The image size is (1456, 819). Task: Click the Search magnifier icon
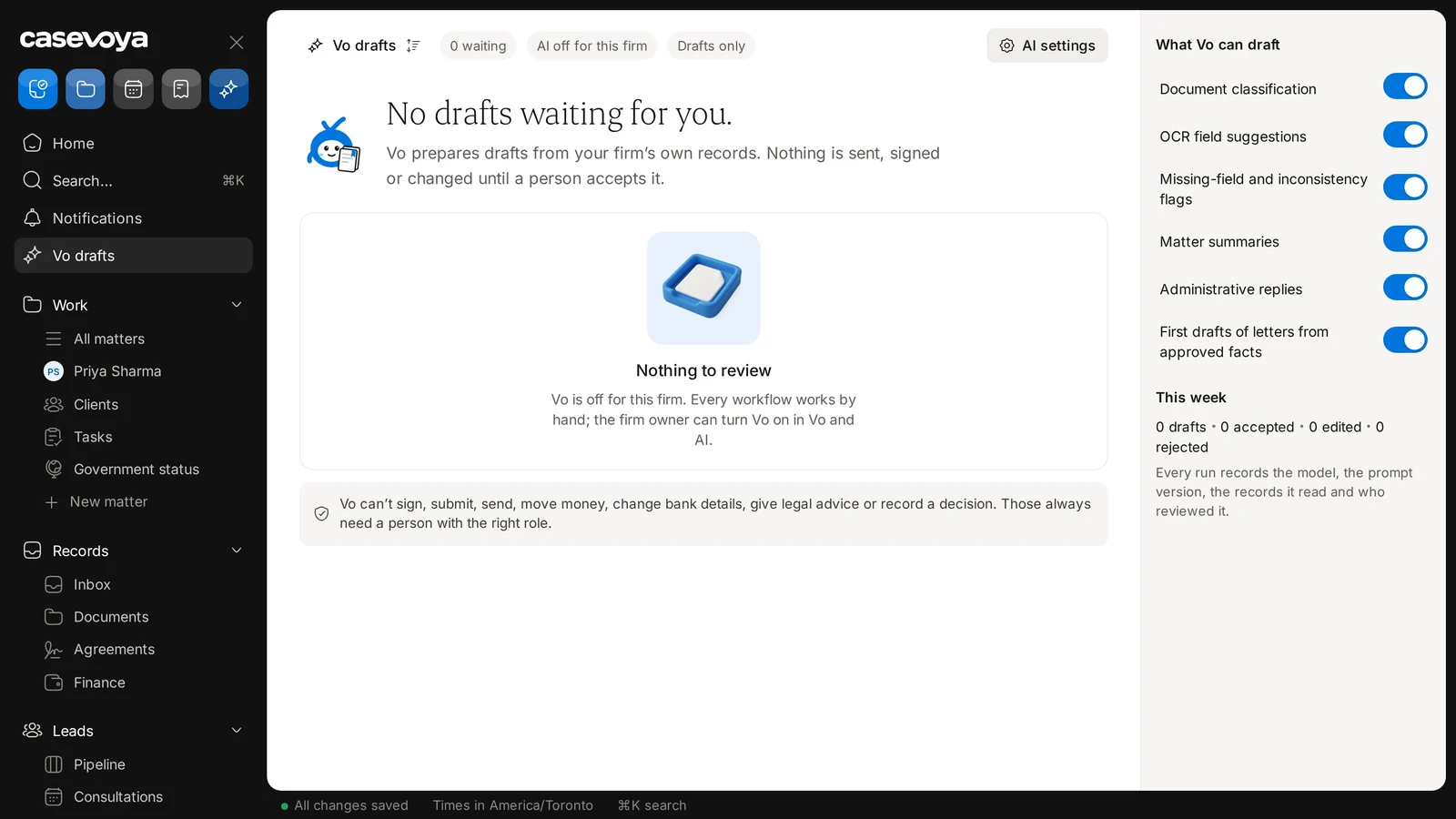[x=33, y=180]
